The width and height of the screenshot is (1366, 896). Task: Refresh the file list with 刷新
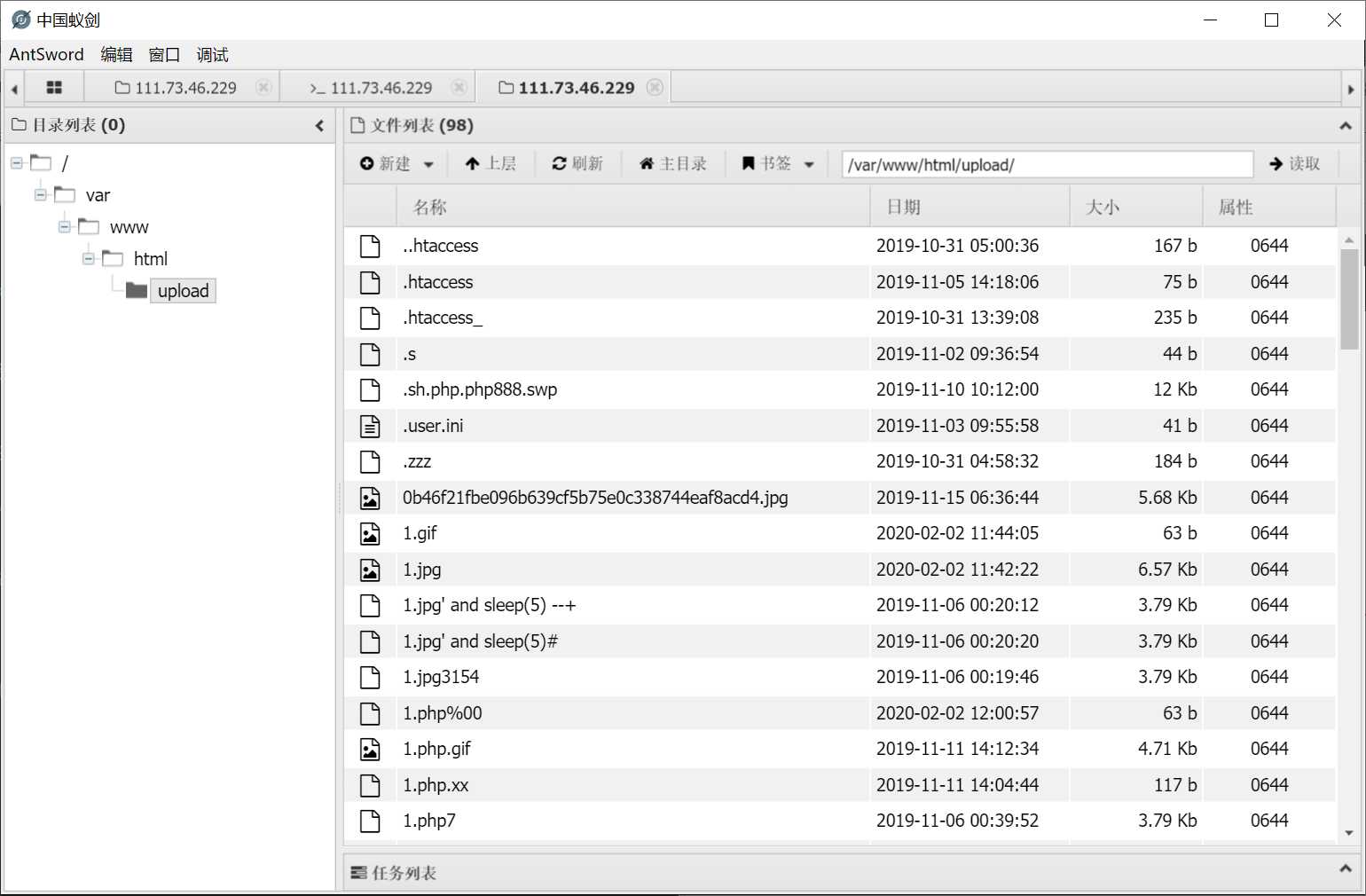pos(577,164)
